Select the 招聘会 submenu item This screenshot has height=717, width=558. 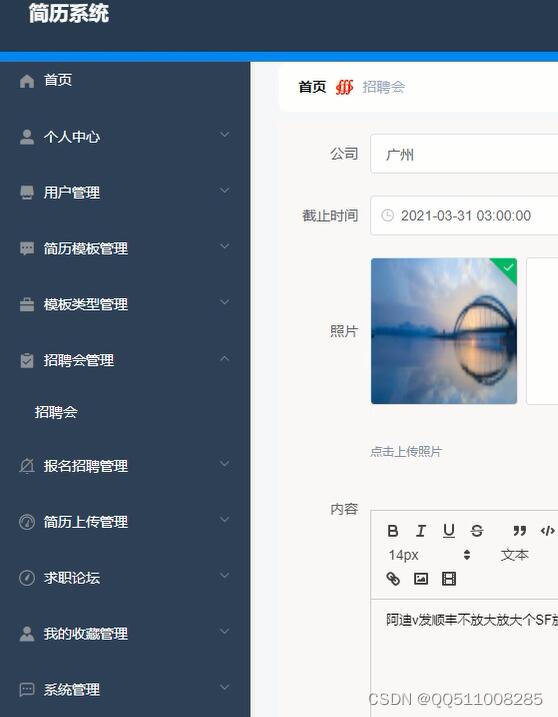click(x=125, y=412)
